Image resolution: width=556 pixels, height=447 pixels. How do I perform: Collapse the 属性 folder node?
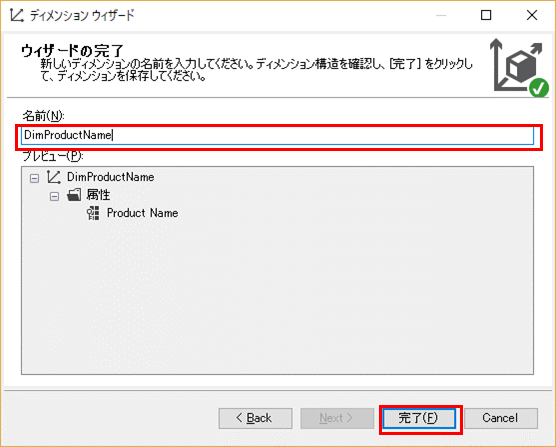[x=54, y=196]
